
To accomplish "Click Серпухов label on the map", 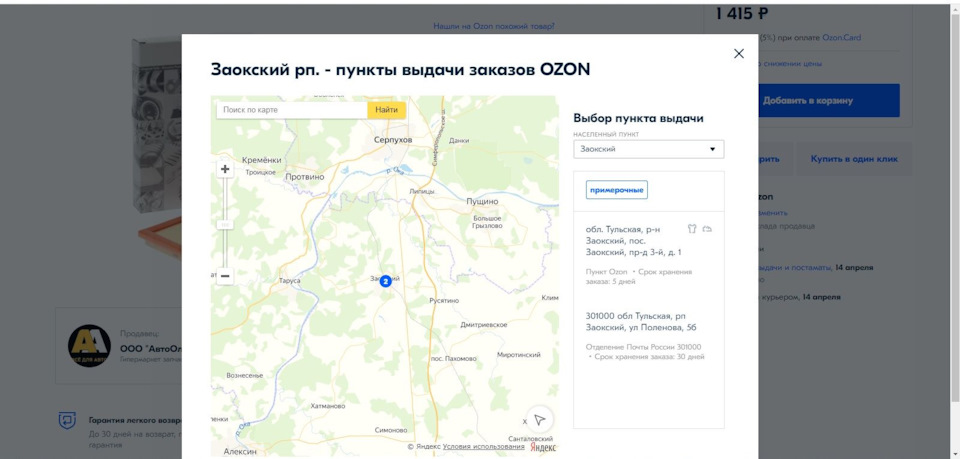I will click(x=393, y=140).
